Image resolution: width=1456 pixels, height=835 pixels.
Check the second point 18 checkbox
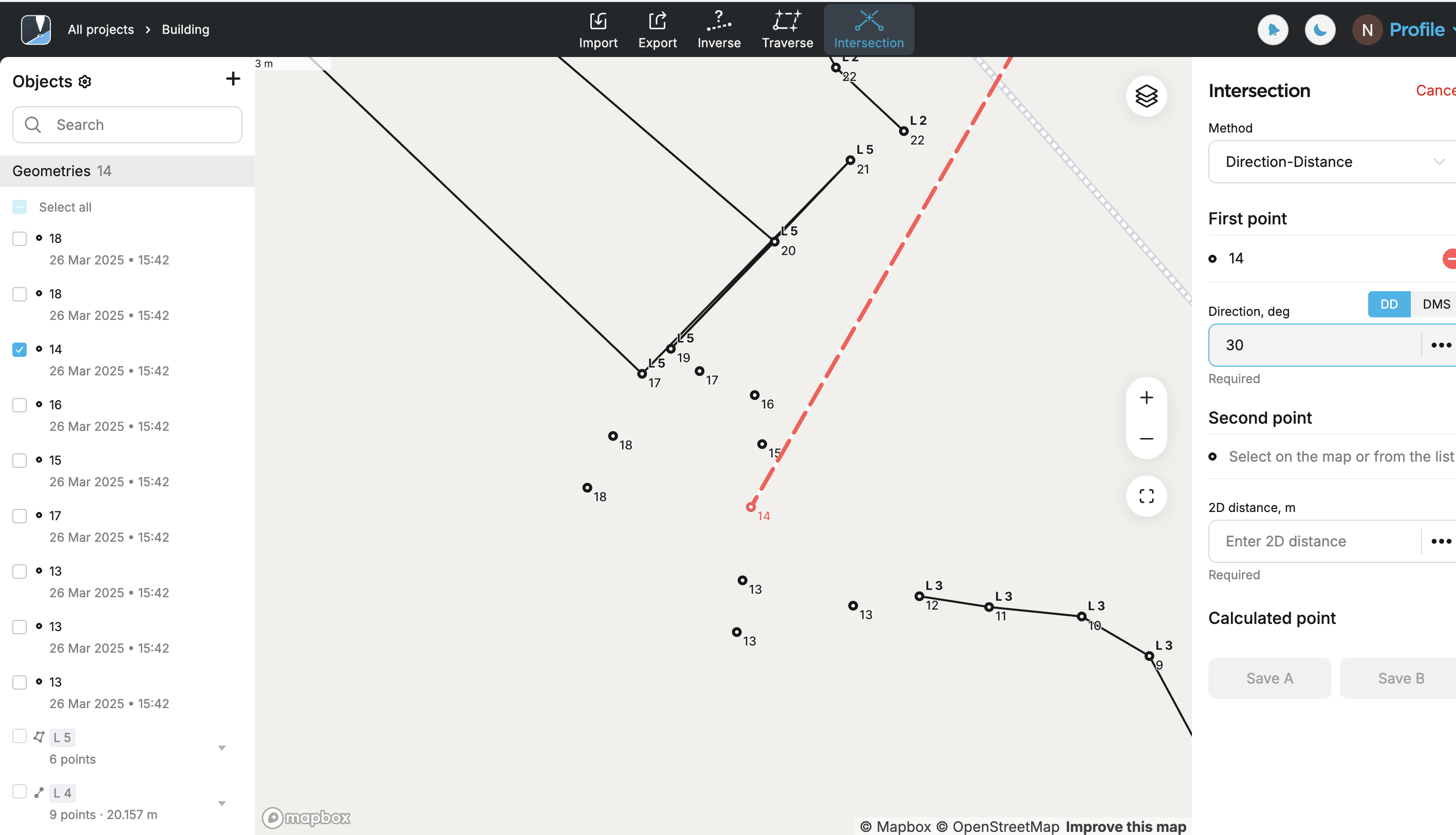(20, 294)
